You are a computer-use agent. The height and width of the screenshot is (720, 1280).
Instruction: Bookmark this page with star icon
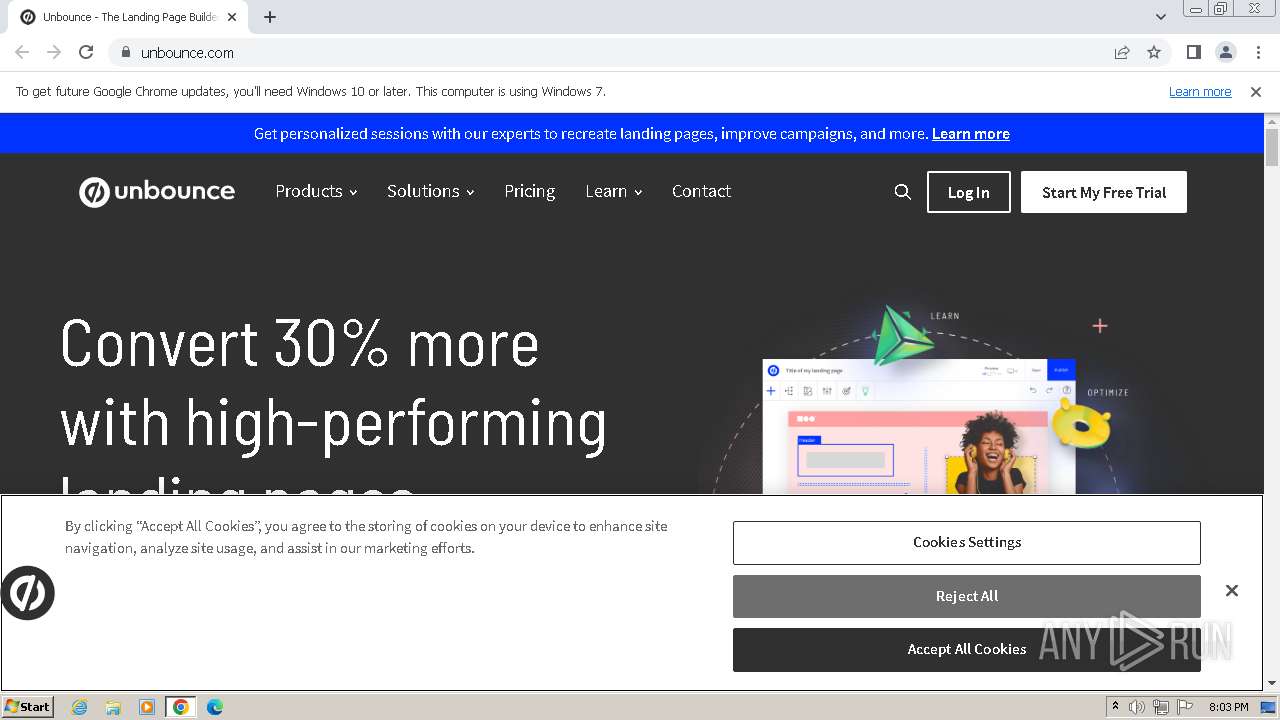pos(1154,52)
